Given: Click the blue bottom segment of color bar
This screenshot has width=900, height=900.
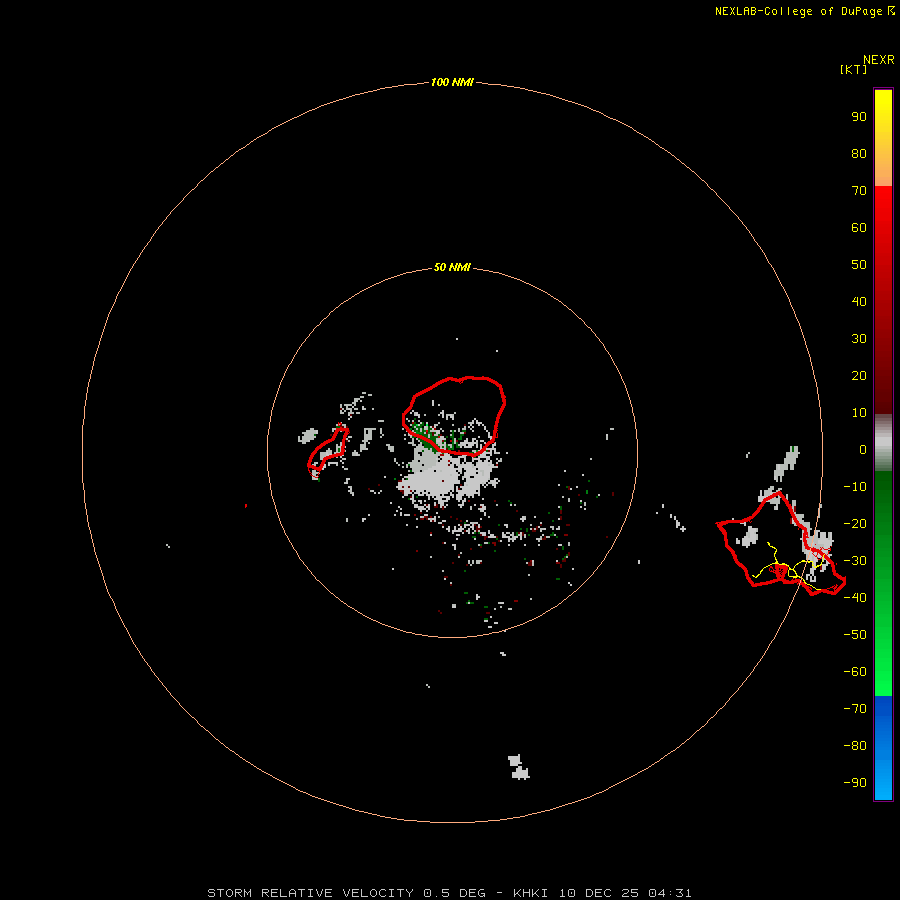Looking at the screenshot, I should [883, 747].
